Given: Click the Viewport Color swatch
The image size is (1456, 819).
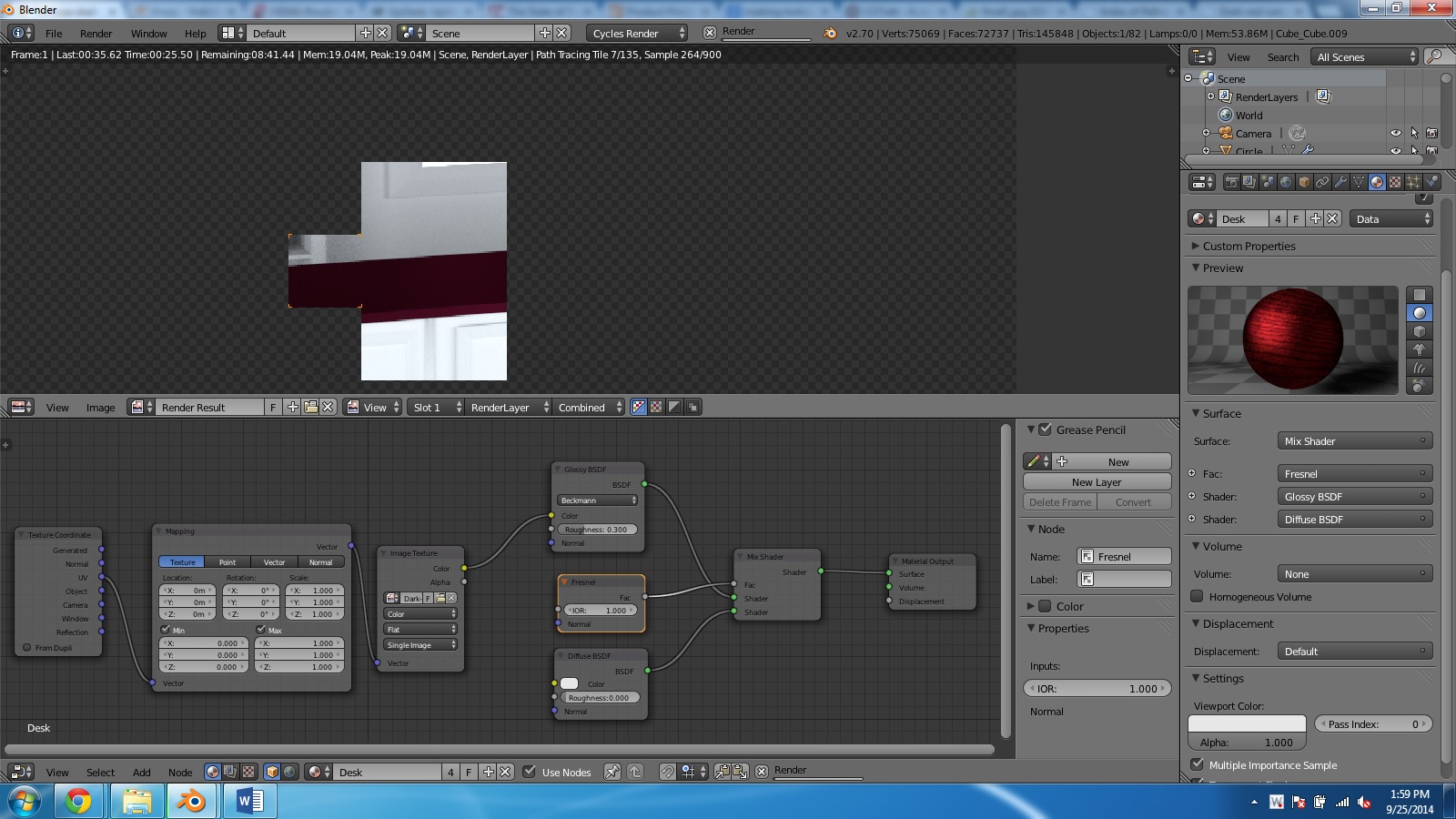Looking at the screenshot, I should (1247, 724).
